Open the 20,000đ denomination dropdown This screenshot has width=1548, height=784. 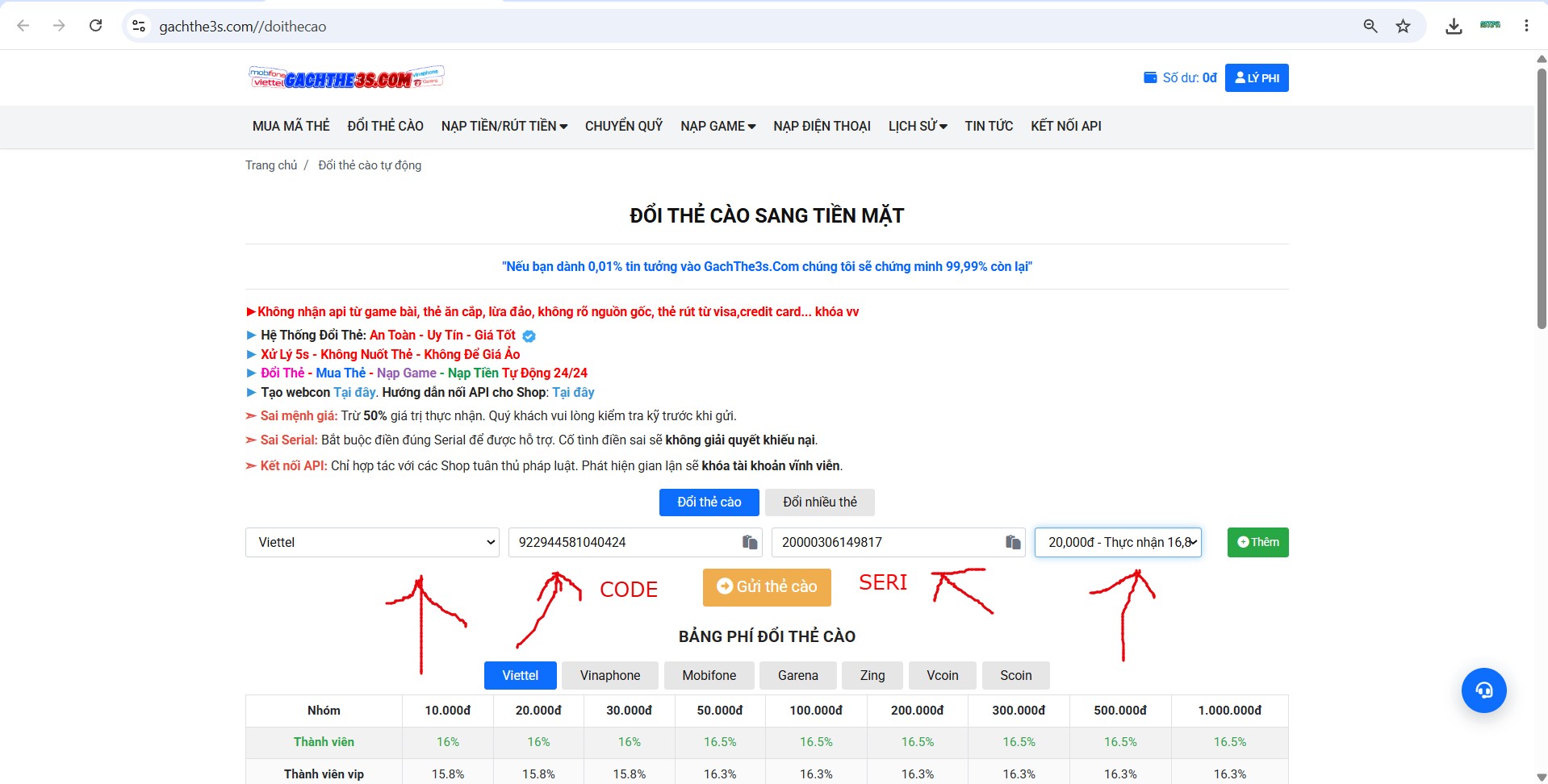coord(1118,542)
